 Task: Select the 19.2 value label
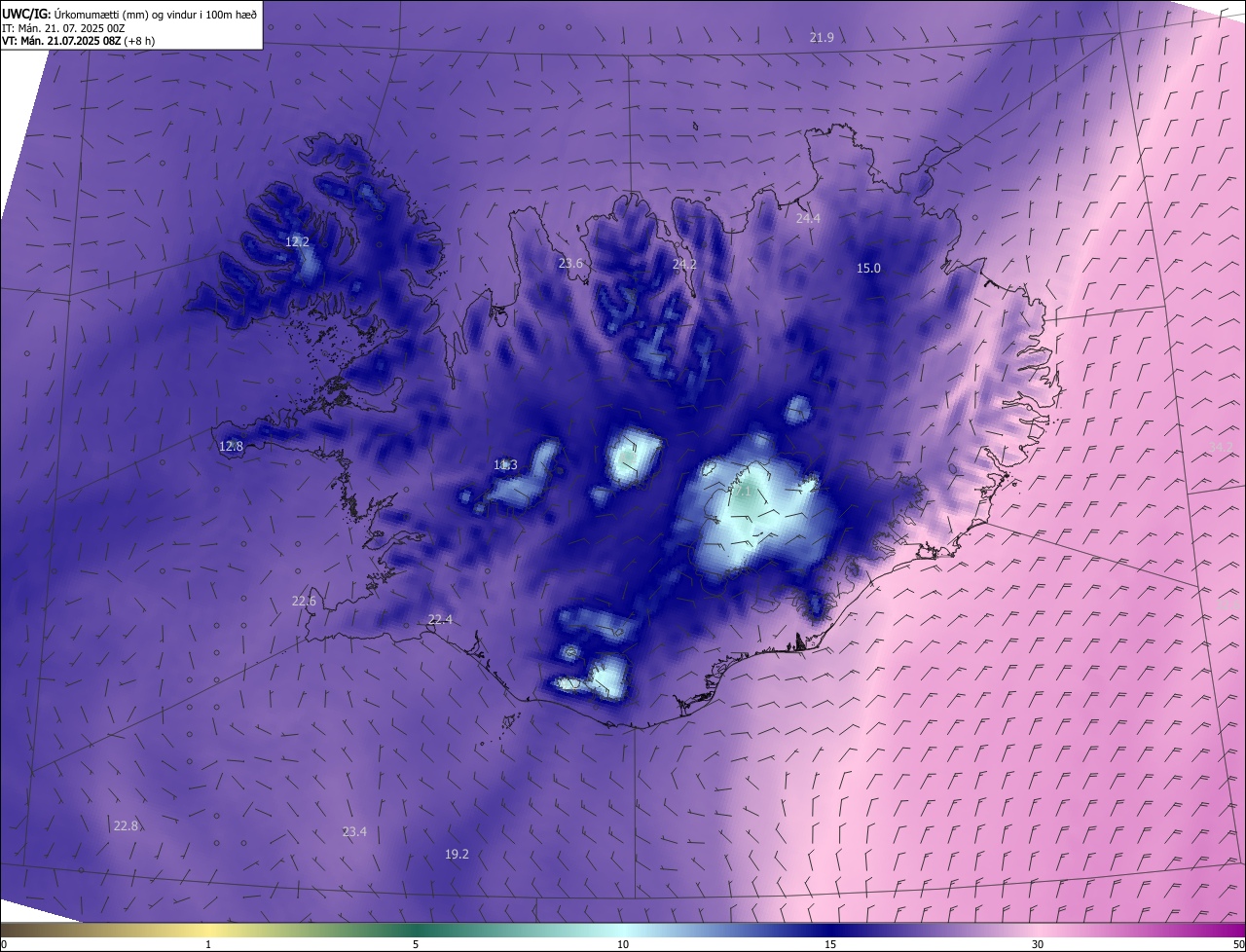pyautogui.click(x=457, y=854)
